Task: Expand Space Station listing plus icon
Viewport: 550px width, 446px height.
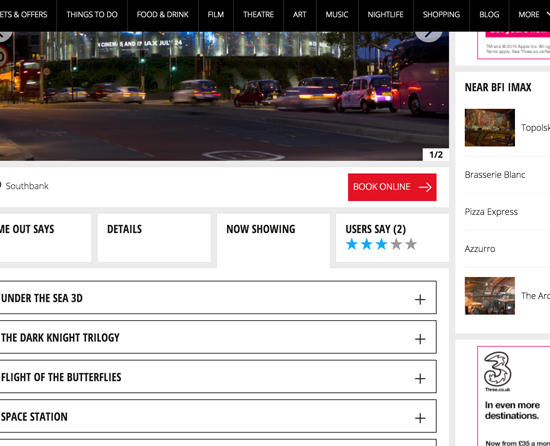Action: click(x=420, y=418)
